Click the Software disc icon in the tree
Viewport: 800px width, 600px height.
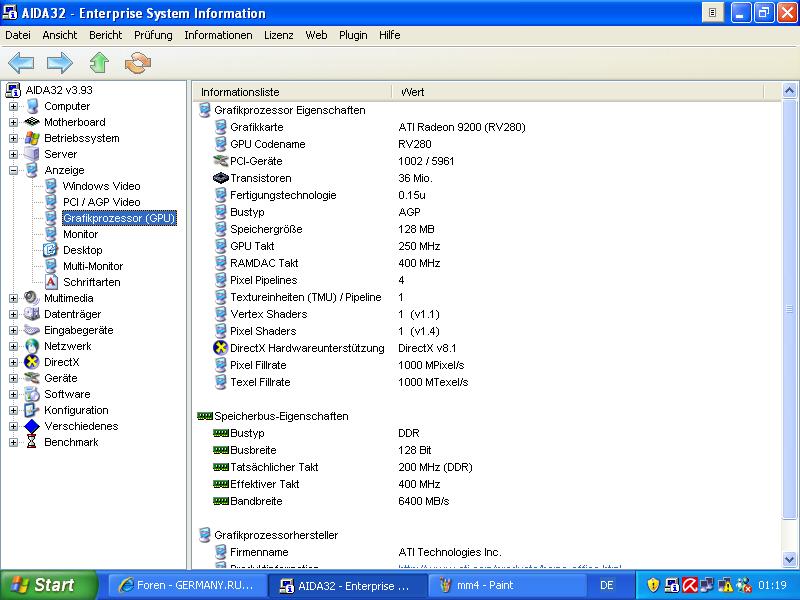coord(32,394)
